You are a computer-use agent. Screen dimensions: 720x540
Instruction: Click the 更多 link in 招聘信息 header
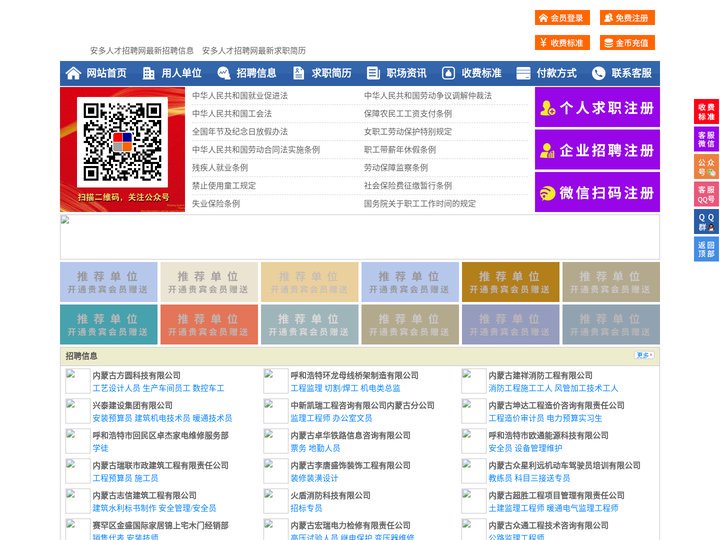[x=645, y=355]
